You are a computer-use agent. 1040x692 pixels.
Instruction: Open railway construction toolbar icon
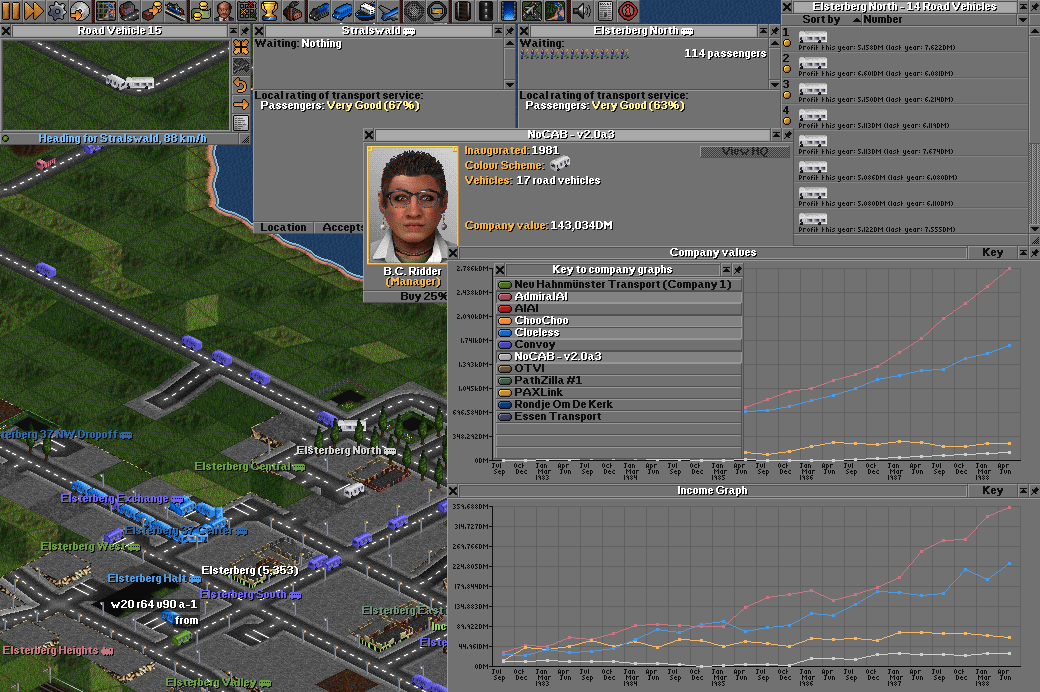(462, 11)
